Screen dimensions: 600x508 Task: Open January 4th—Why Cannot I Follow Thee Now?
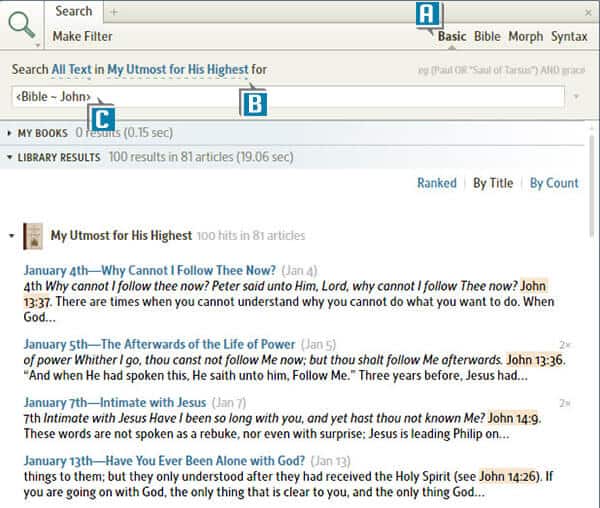click(150, 270)
